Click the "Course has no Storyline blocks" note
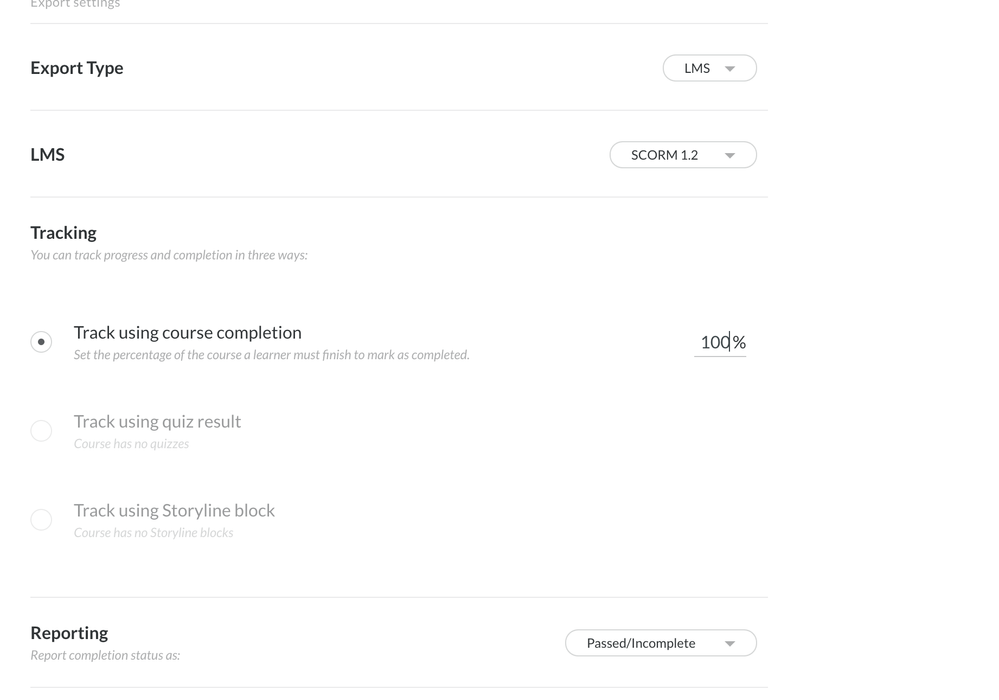 153,533
